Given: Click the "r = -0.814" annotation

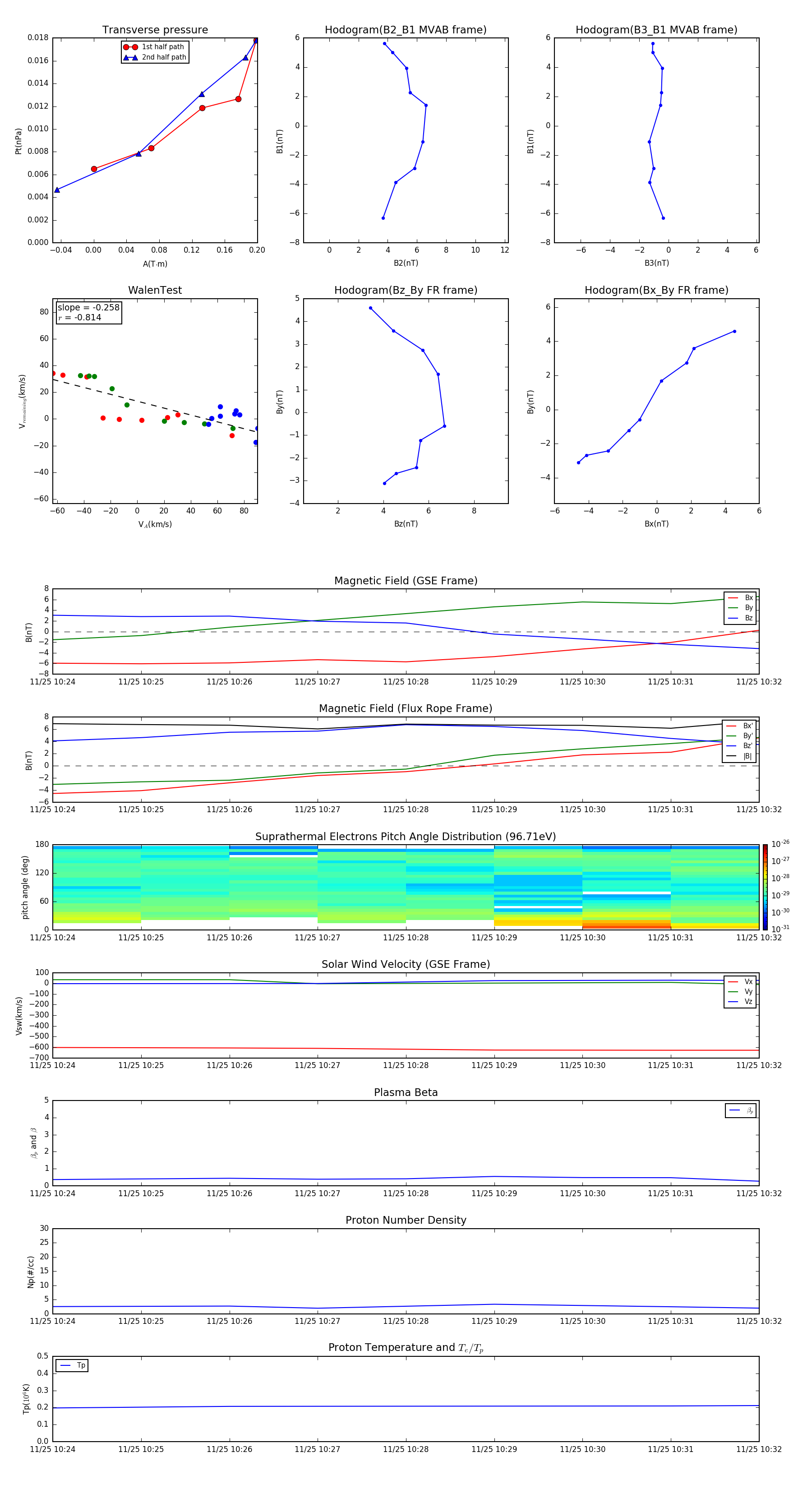Looking at the screenshot, I should pyautogui.click(x=80, y=317).
